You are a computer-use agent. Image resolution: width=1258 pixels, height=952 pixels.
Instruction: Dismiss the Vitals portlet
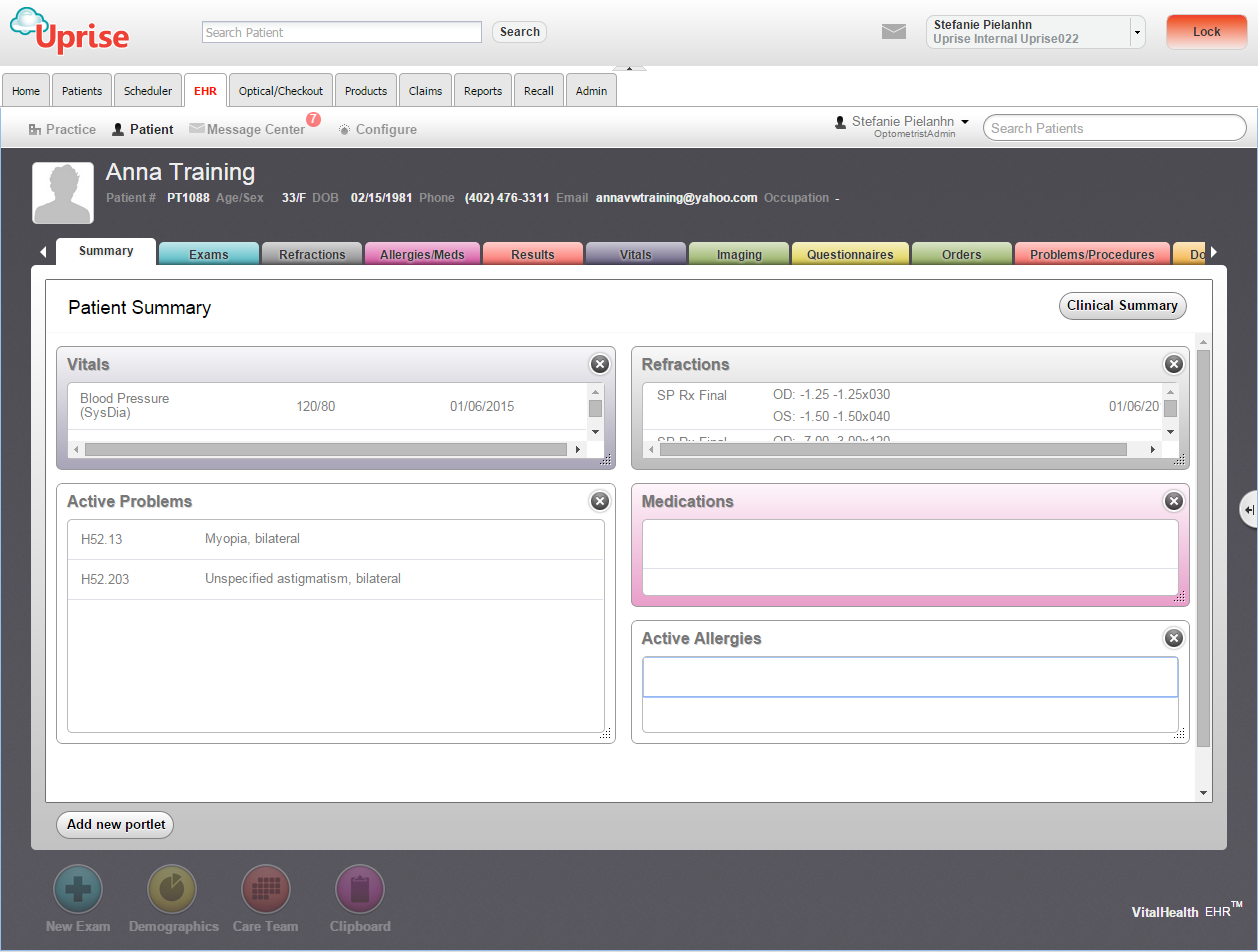(599, 364)
